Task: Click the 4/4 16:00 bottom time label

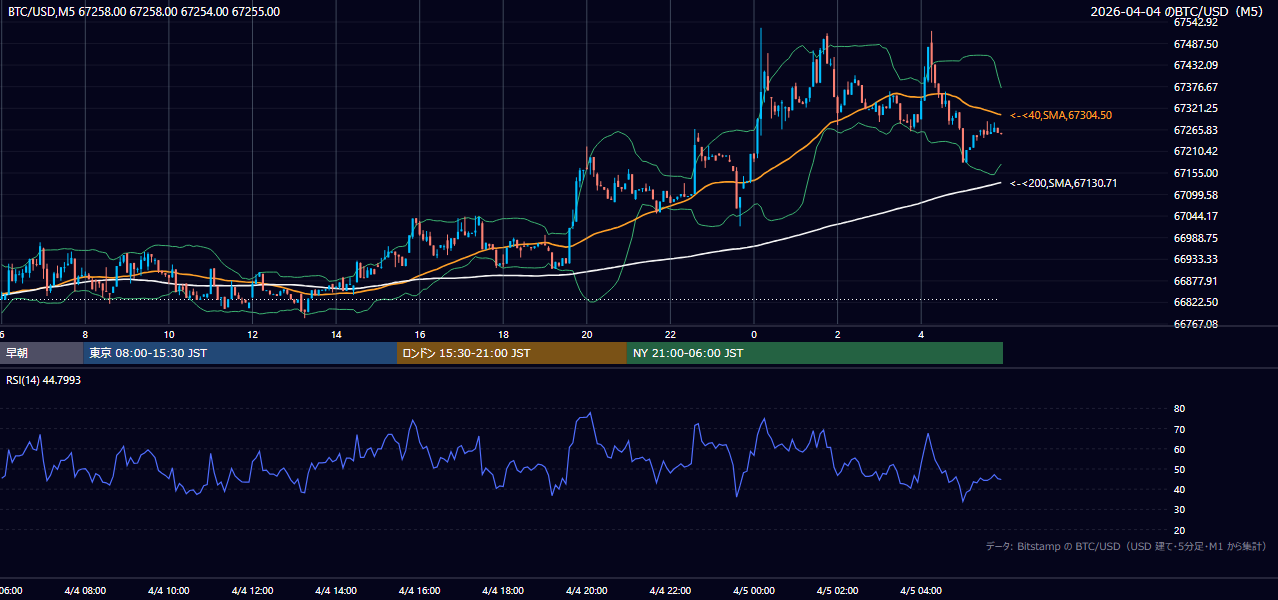Action: click(x=420, y=590)
